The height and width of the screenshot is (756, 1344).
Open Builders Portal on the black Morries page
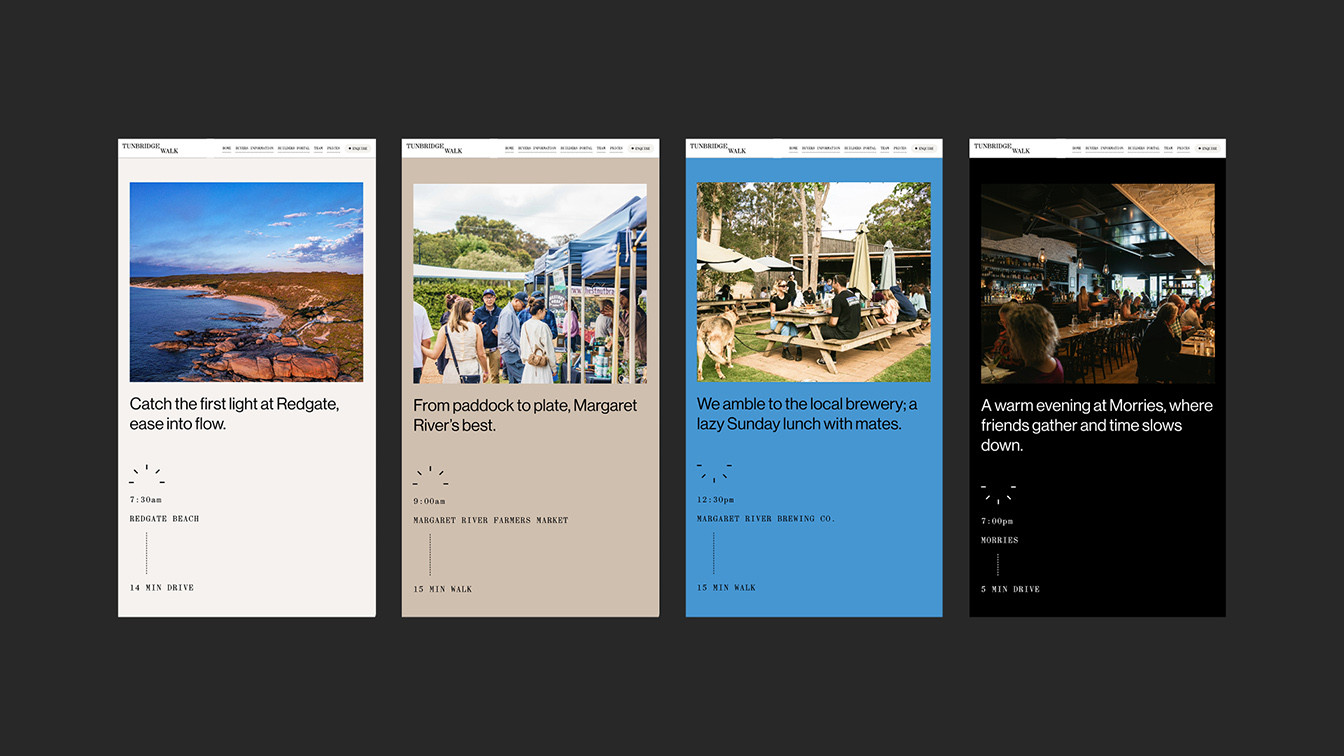tap(1145, 148)
